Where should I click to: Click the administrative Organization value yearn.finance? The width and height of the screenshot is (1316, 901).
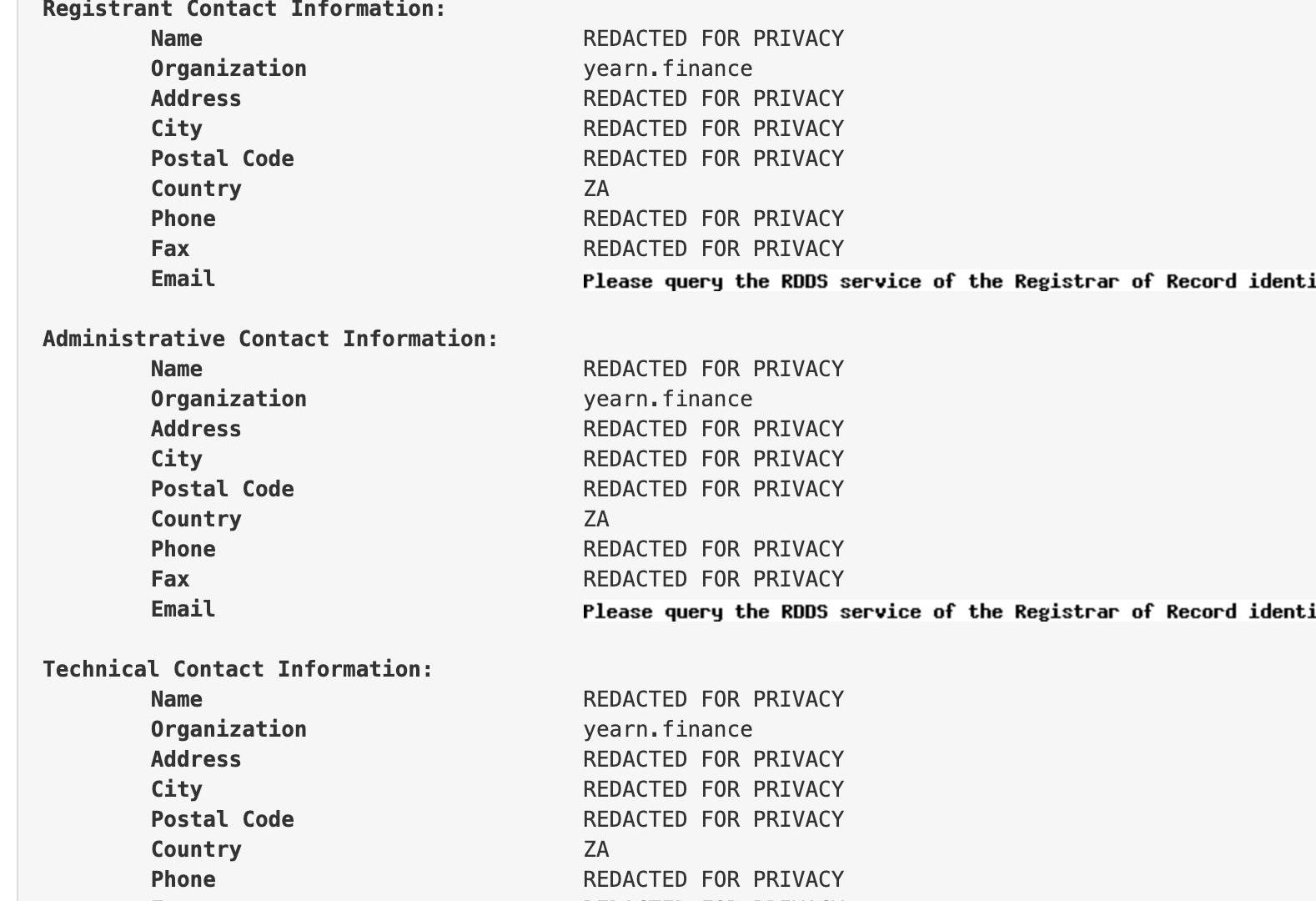coord(667,399)
